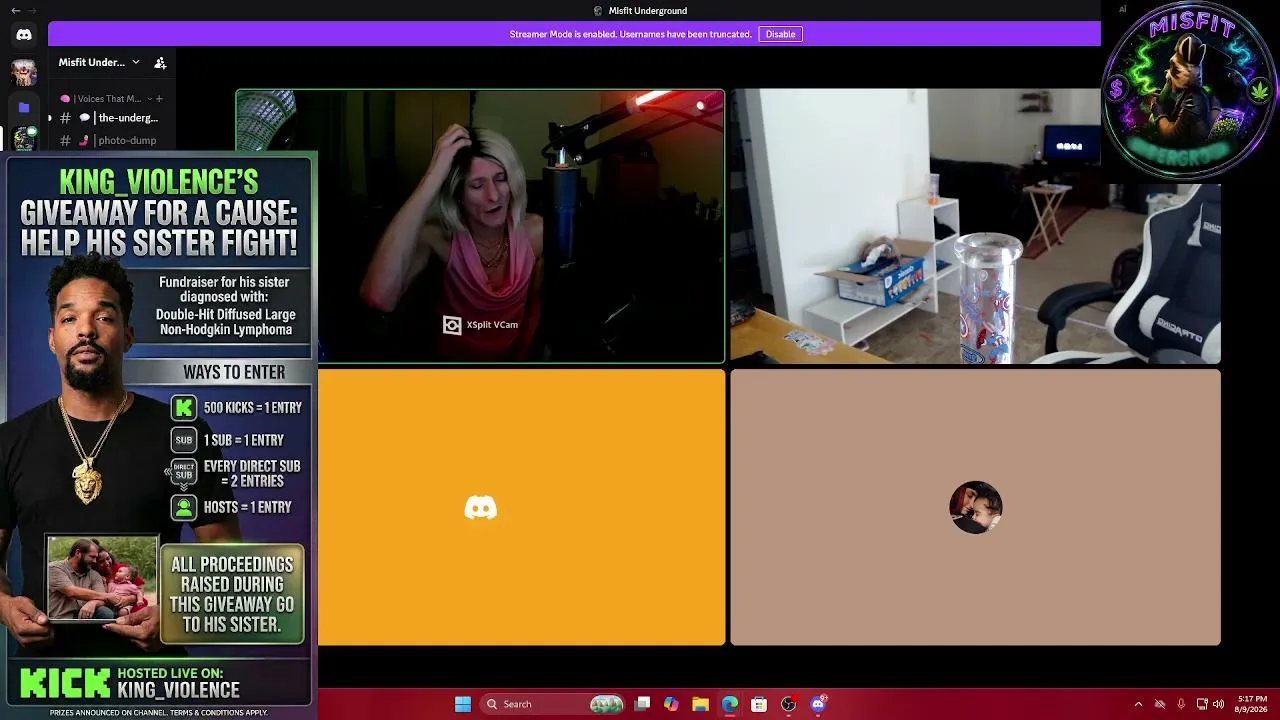Click the WAYS TO ENTER heading

point(234,372)
